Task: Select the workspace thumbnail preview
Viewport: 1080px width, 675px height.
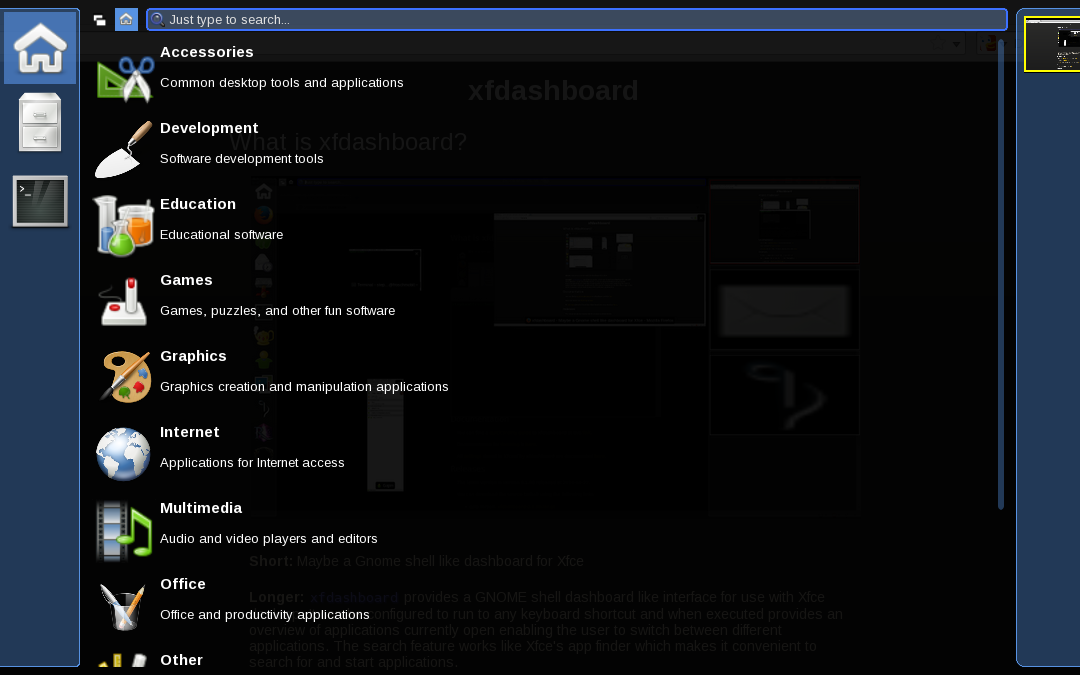Action: click(1052, 45)
